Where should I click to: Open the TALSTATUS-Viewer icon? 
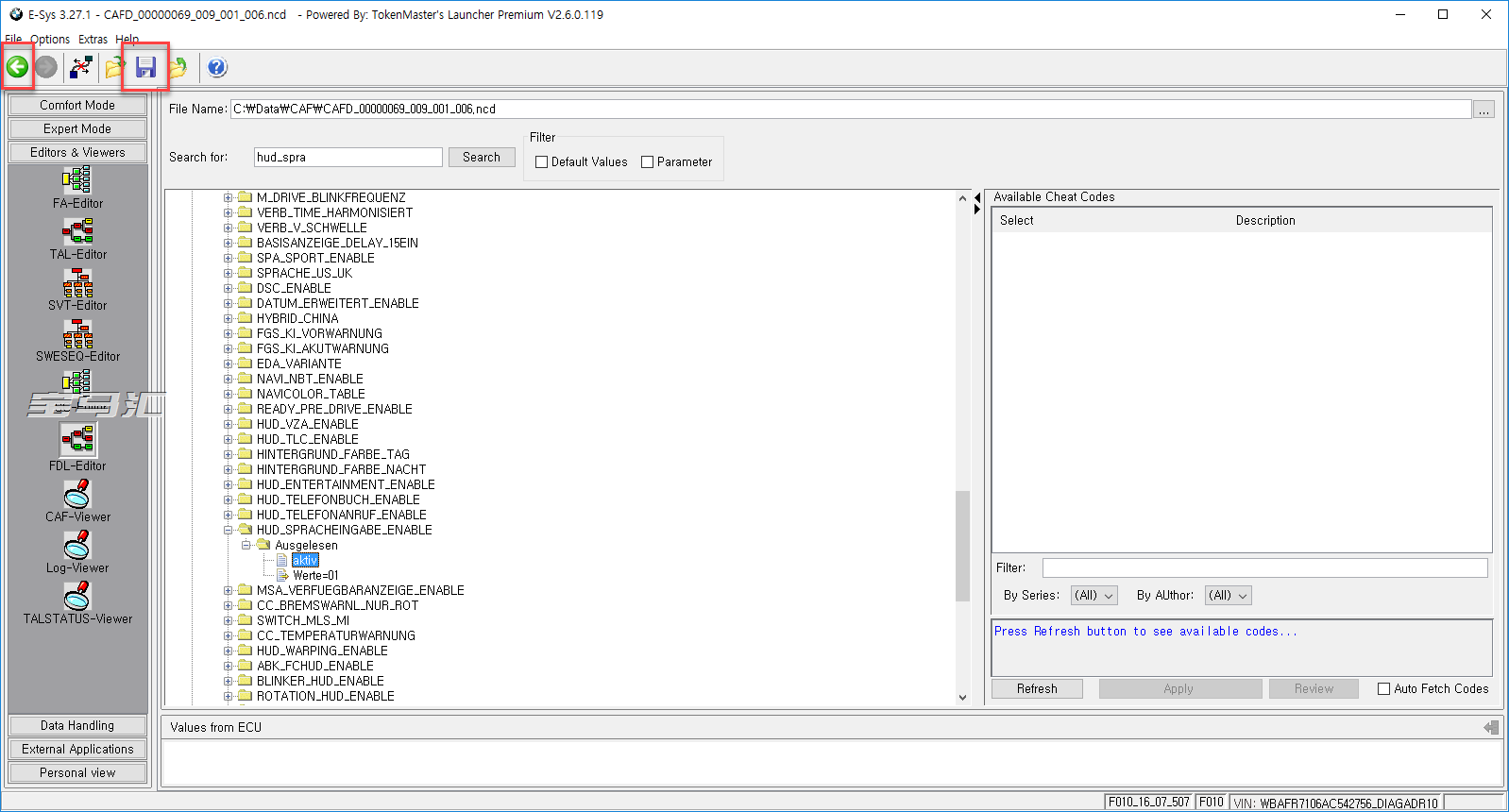pos(77,596)
